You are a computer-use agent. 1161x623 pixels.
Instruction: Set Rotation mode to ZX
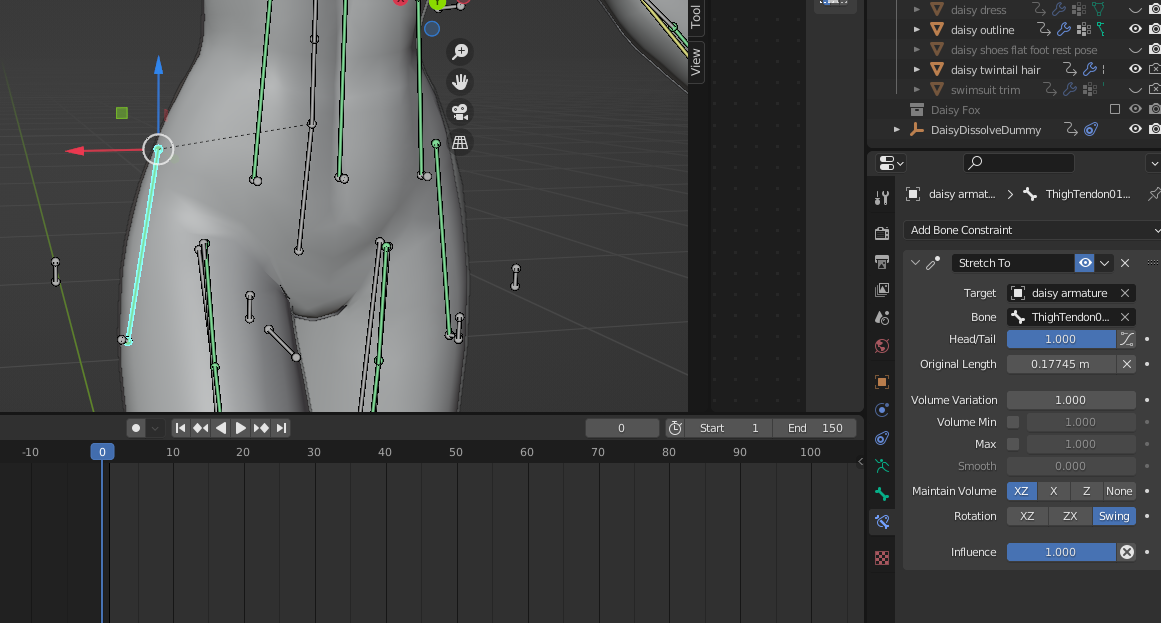[x=1070, y=516]
